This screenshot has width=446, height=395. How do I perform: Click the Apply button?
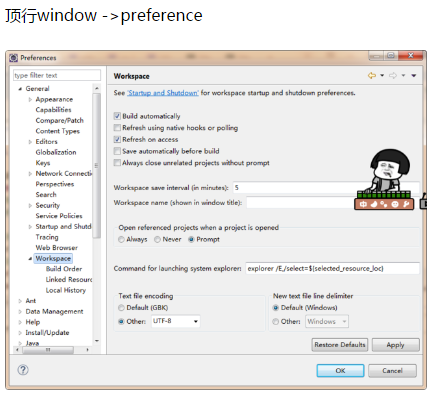click(396, 345)
